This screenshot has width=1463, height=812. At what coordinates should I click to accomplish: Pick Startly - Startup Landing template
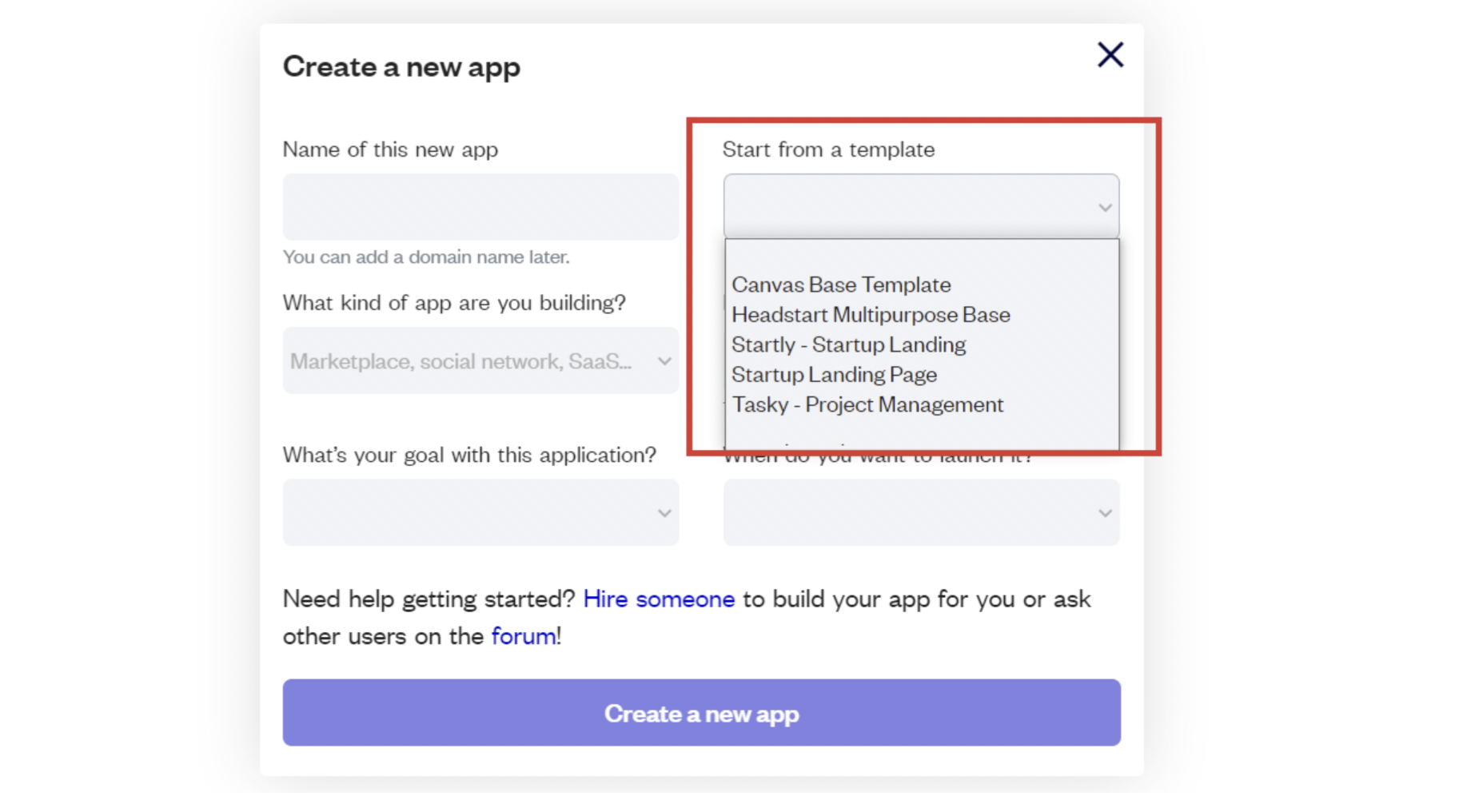(848, 345)
